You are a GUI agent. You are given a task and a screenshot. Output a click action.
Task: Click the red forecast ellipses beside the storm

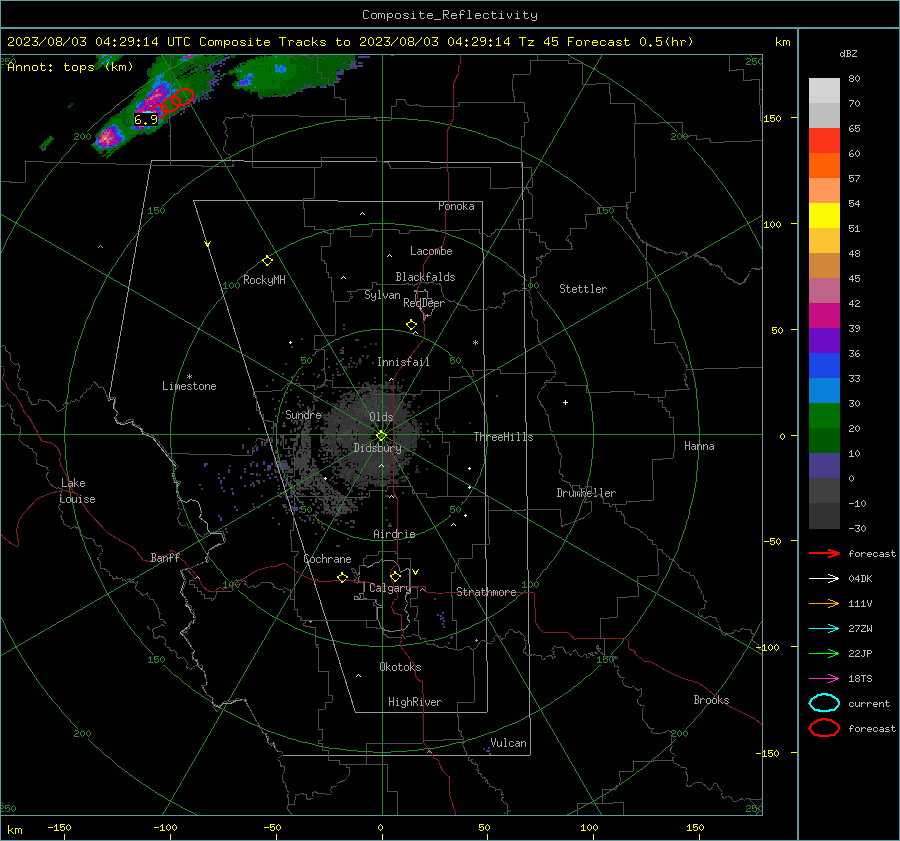pos(174,102)
